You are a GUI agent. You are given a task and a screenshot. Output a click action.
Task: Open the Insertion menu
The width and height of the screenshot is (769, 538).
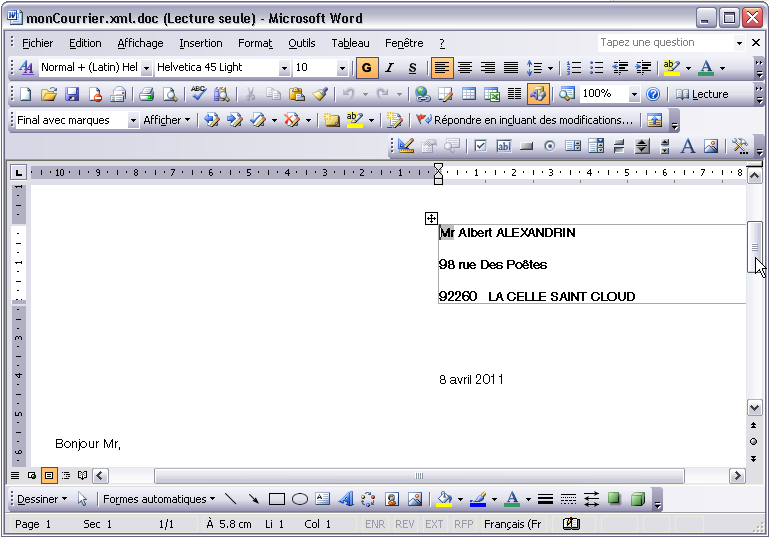pyautogui.click(x=201, y=43)
